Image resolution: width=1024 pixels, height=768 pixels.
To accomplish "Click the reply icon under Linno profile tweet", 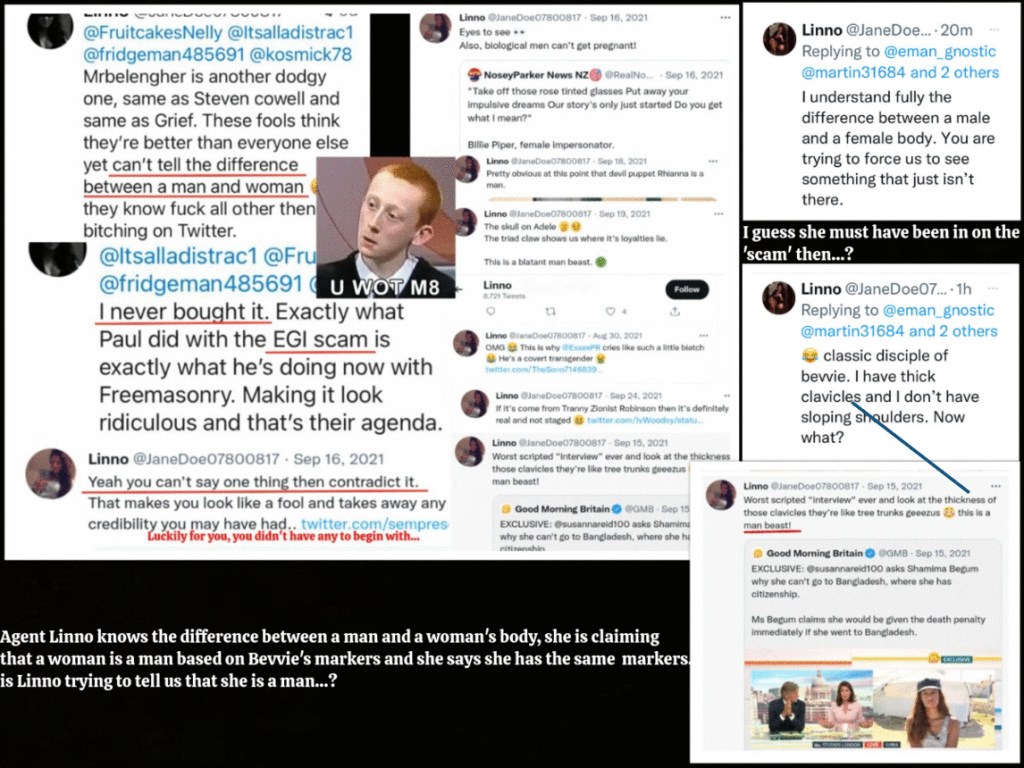I will point(491,312).
